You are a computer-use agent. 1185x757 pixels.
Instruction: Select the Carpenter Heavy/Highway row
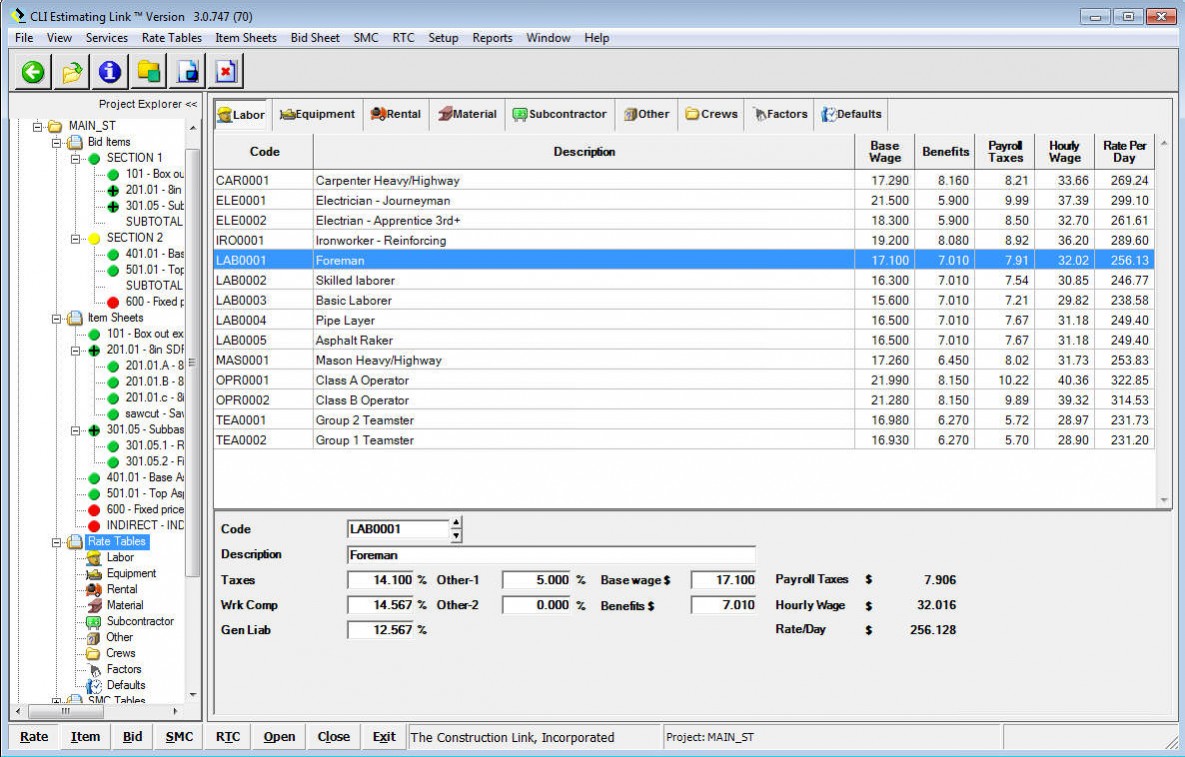(x=684, y=181)
